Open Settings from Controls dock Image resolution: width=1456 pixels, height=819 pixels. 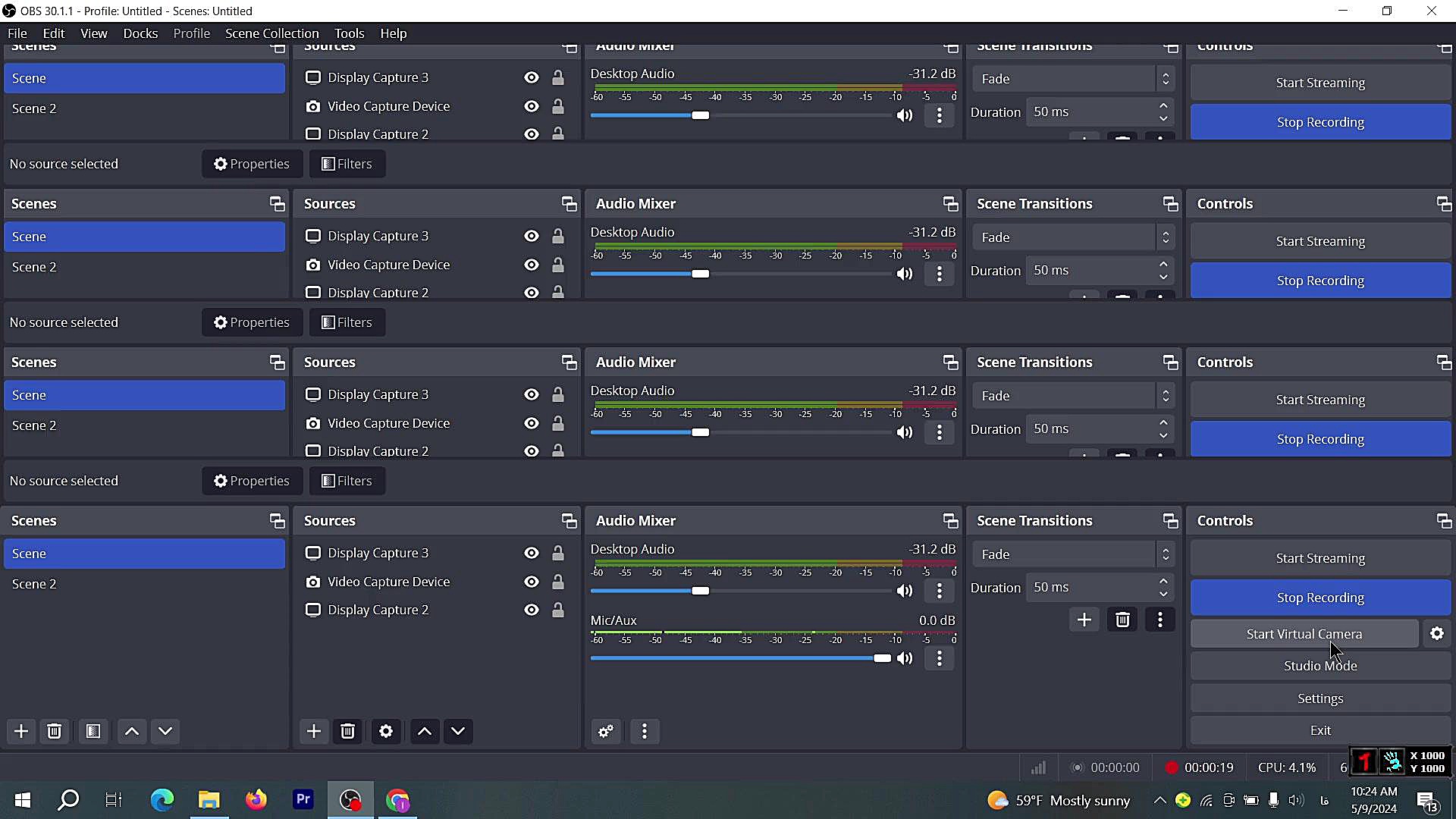click(1319, 698)
